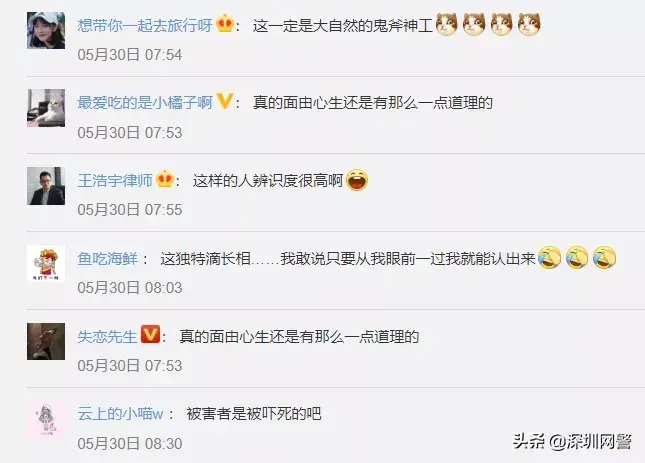
Task: Click the crown badge next to 王浩宇律师
Action: tap(165, 179)
